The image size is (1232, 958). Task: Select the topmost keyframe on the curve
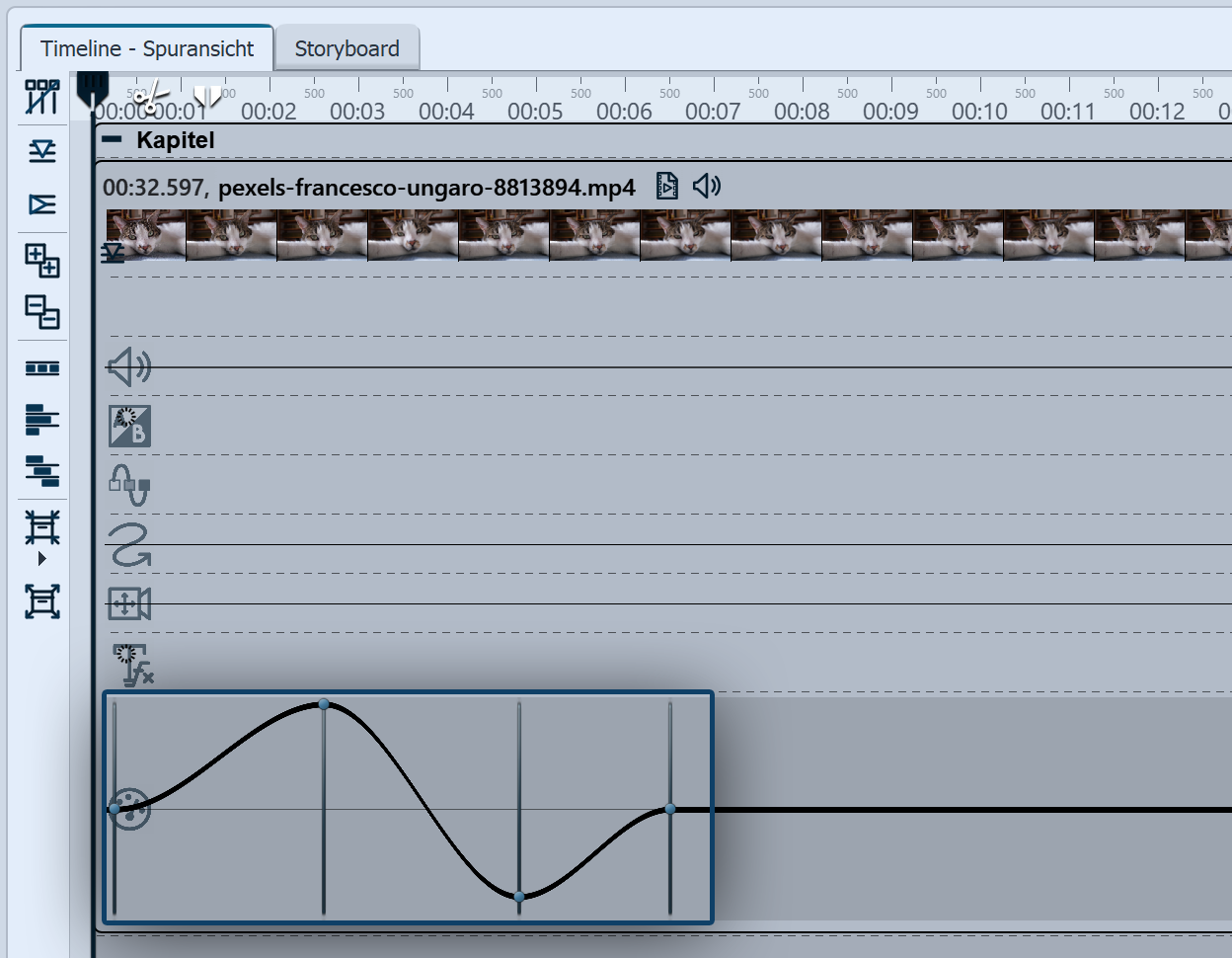pos(324,704)
